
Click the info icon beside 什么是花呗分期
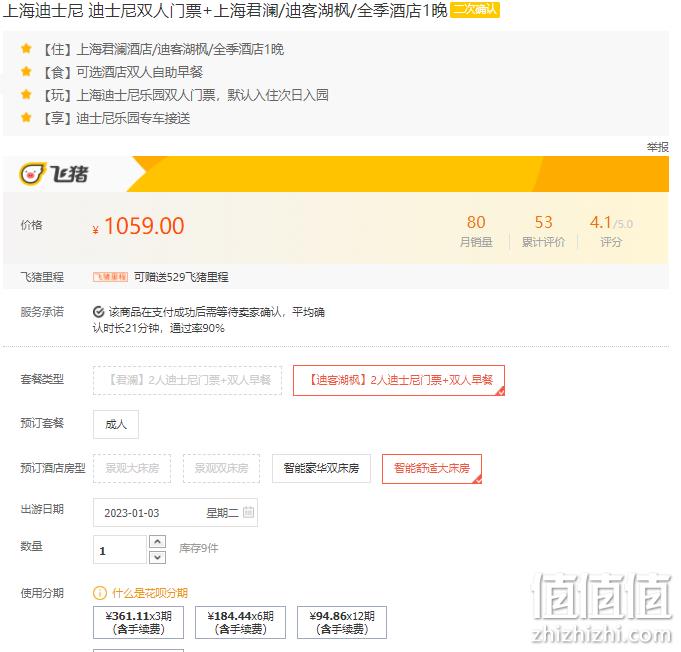pos(99,593)
